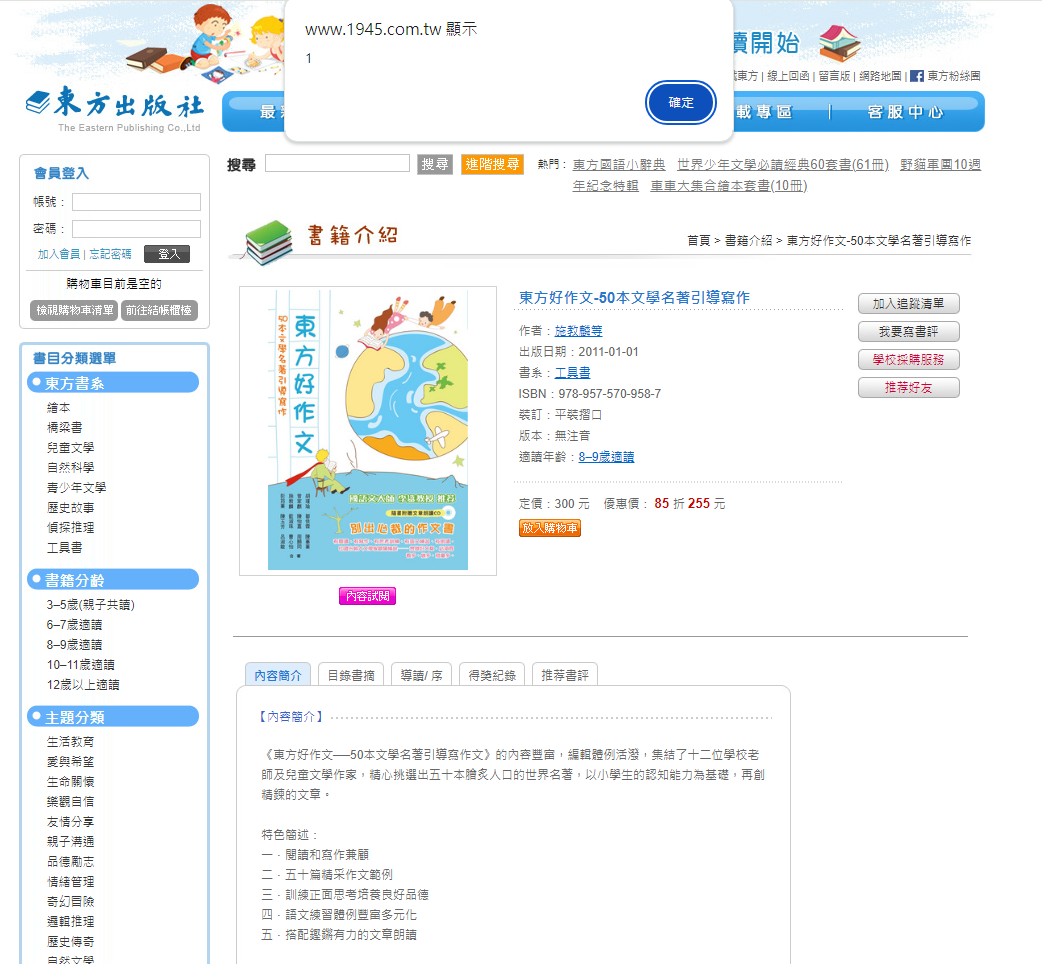Switch to 內容簡介 tab
The height and width of the screenshot is (964, 1042).
pyautogui.click(x=278, y=675)
